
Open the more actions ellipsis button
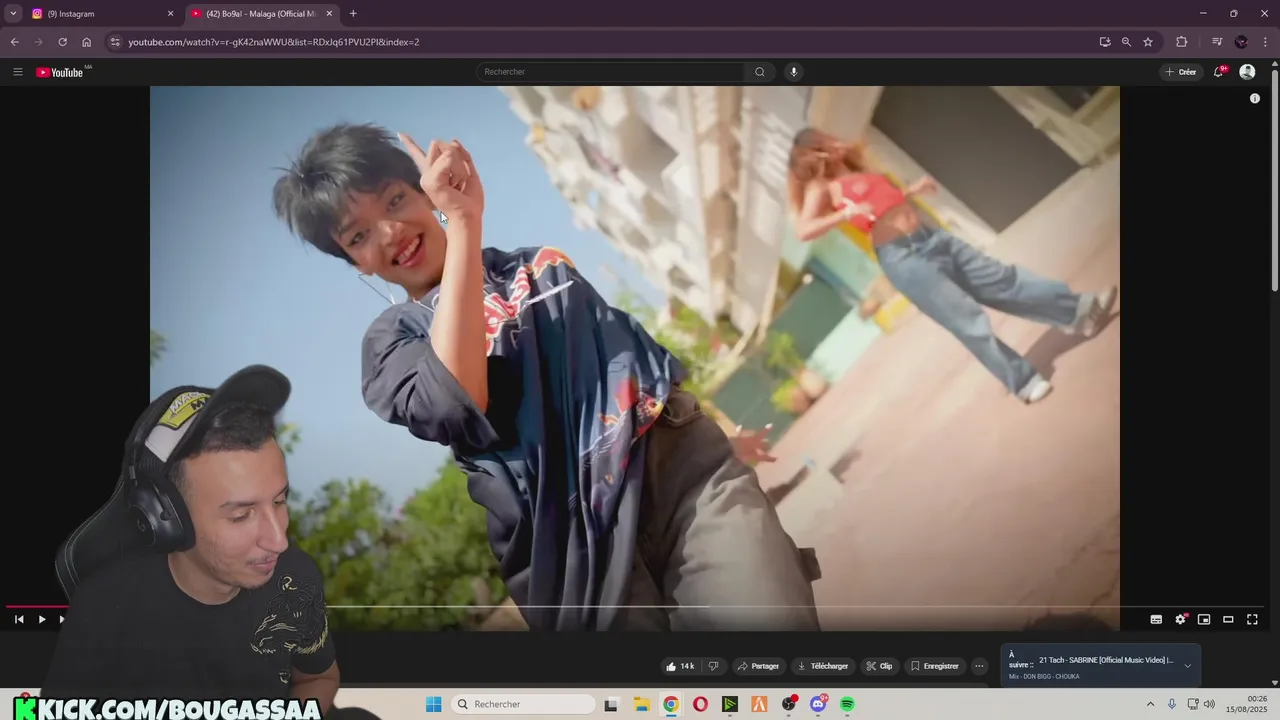coord(979,666)
